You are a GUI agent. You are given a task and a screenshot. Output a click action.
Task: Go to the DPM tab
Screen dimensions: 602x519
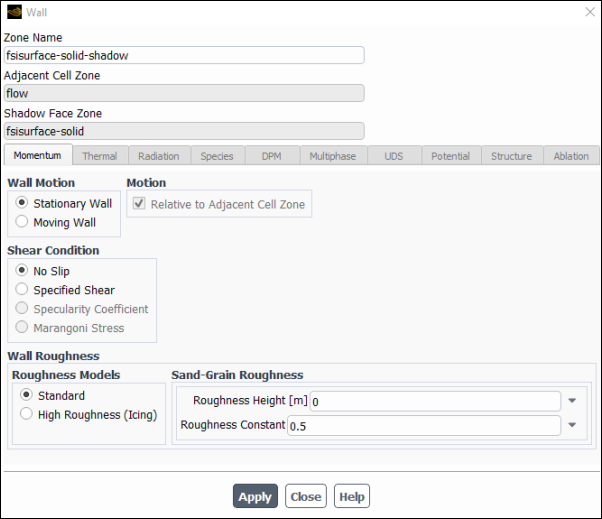(x=271, y=156)
